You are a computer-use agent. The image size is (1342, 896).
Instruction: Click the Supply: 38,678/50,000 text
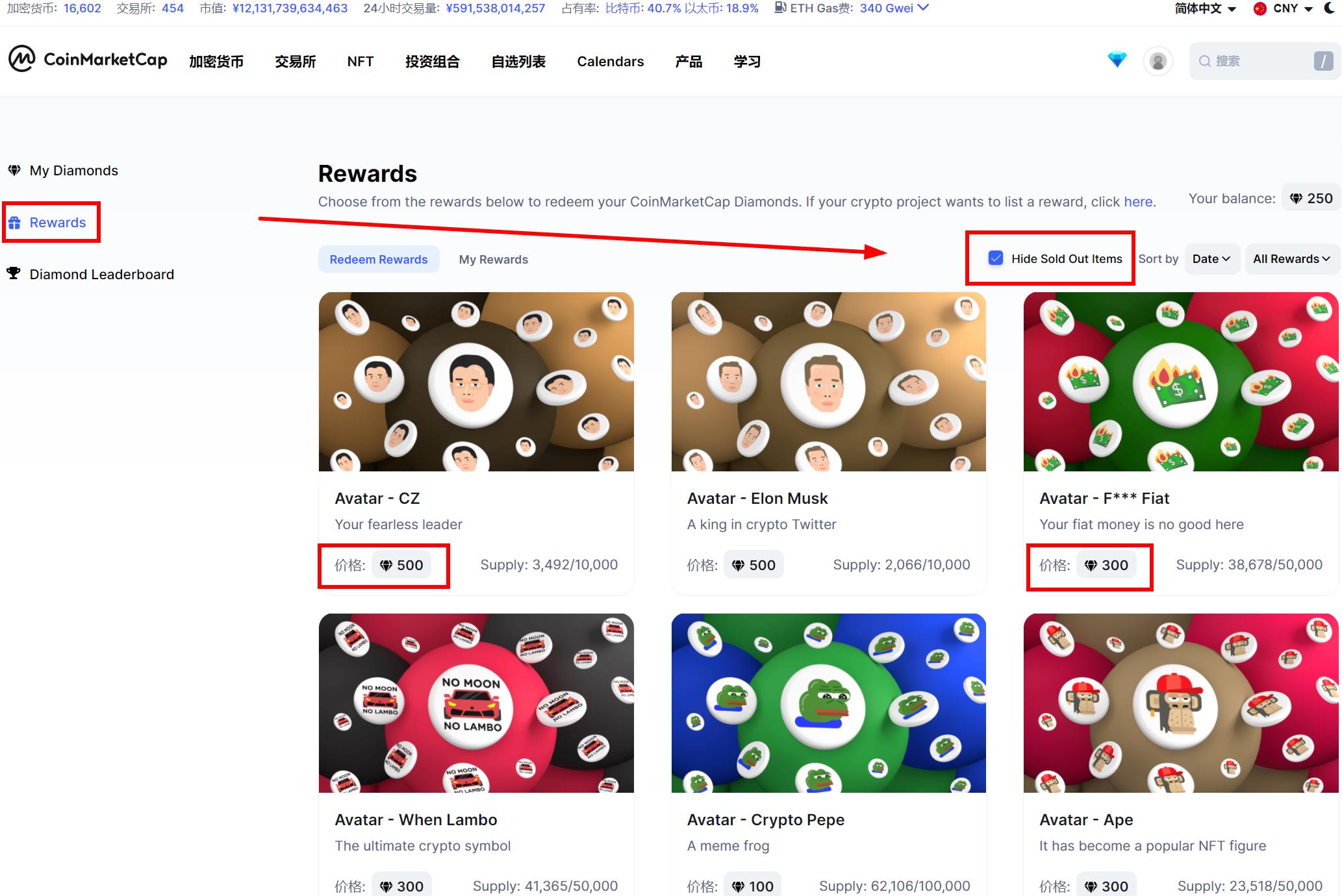[1249, 565]
